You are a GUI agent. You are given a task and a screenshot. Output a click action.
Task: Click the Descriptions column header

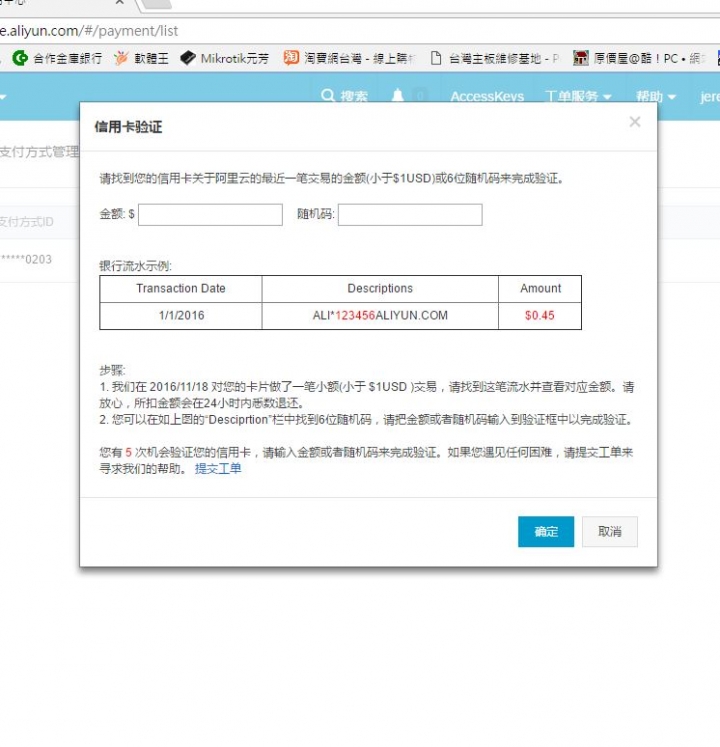[380, 288]
